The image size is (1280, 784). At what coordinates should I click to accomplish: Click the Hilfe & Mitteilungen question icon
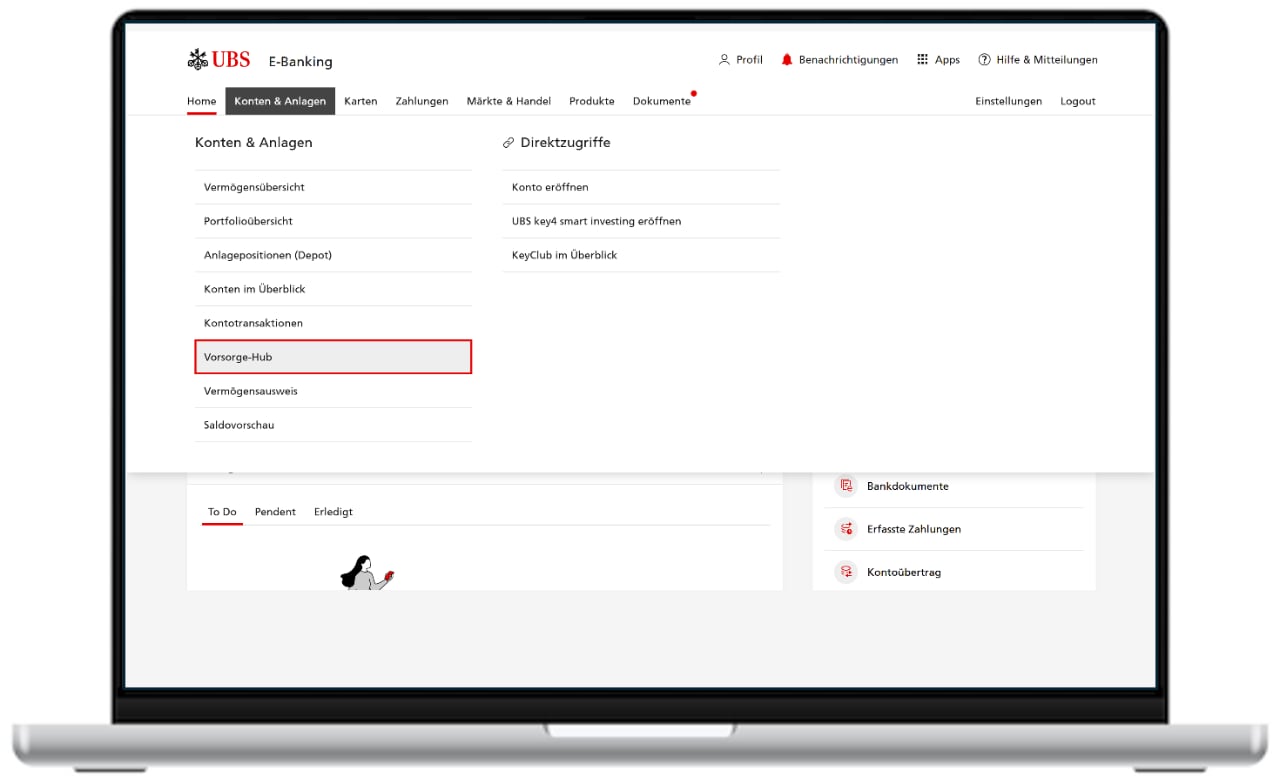[984, 60]
